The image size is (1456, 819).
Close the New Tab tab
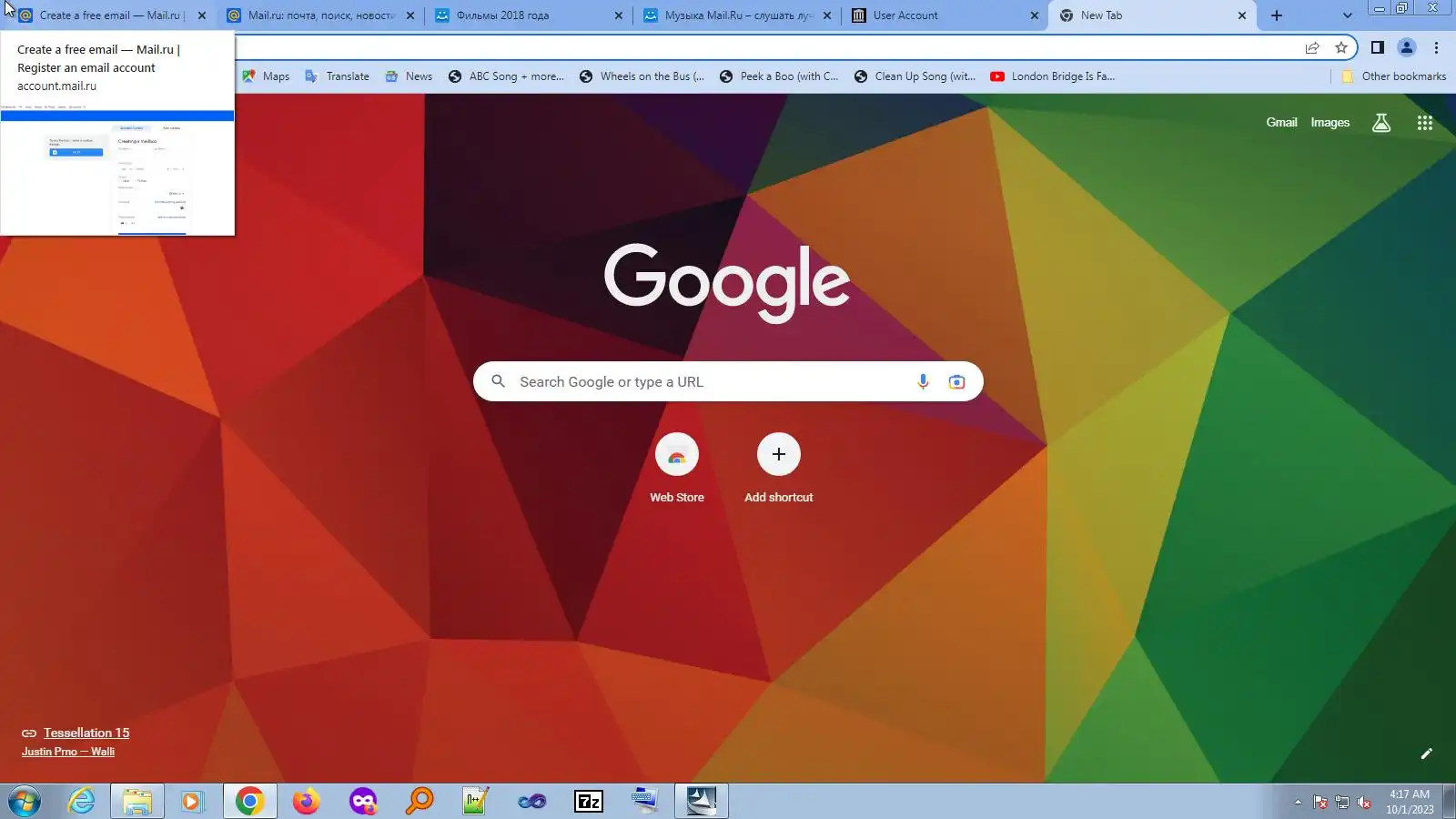[x=1242, y=15]
